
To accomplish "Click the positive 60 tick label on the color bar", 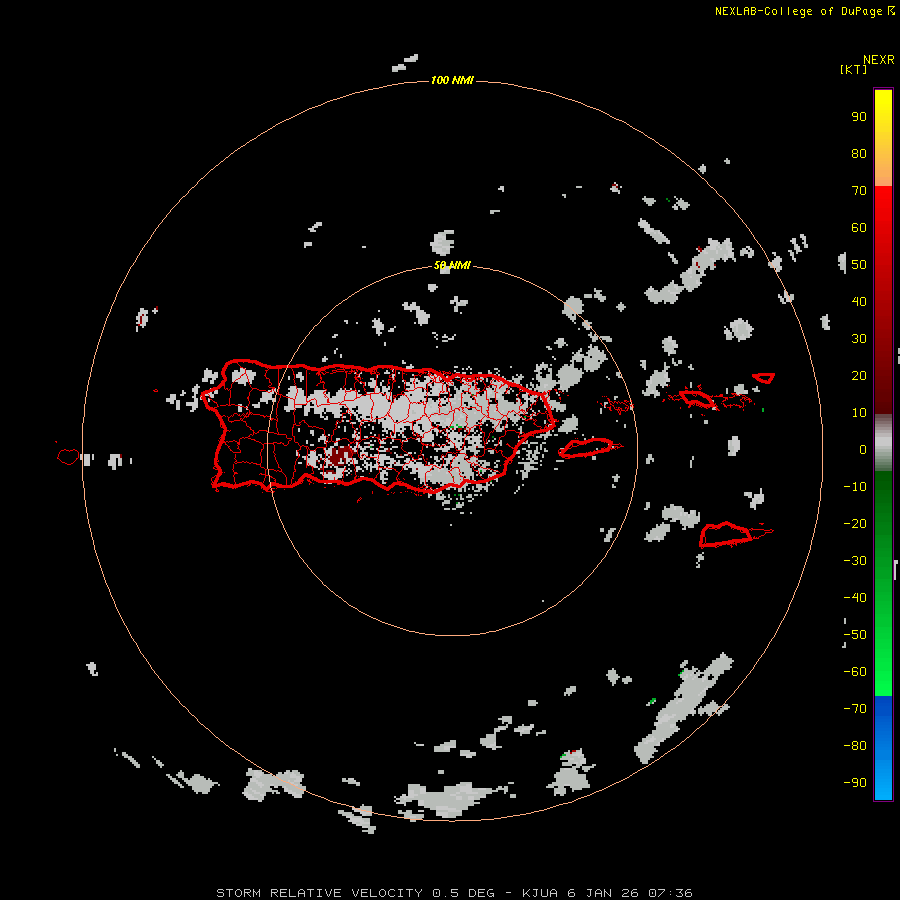I will click(859, 227).
